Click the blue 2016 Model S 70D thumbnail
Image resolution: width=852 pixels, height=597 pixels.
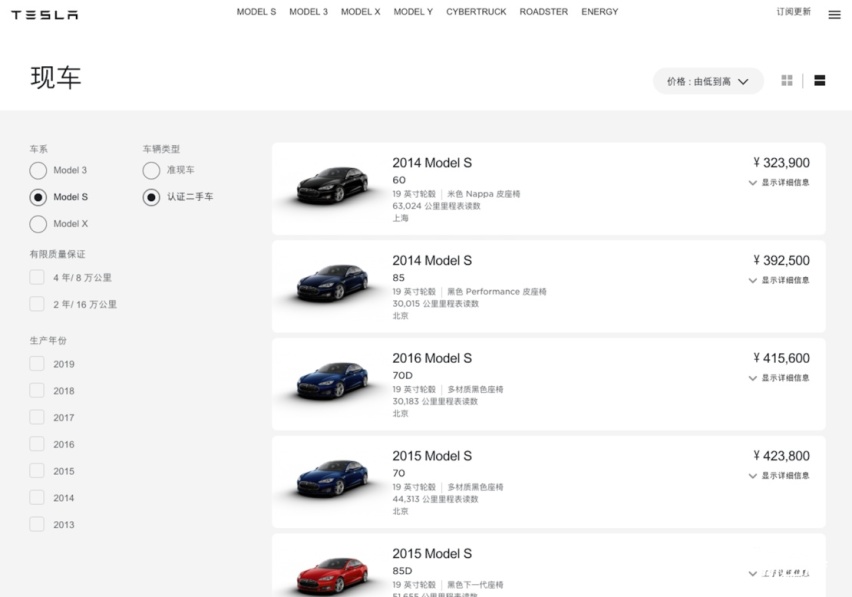332,380
